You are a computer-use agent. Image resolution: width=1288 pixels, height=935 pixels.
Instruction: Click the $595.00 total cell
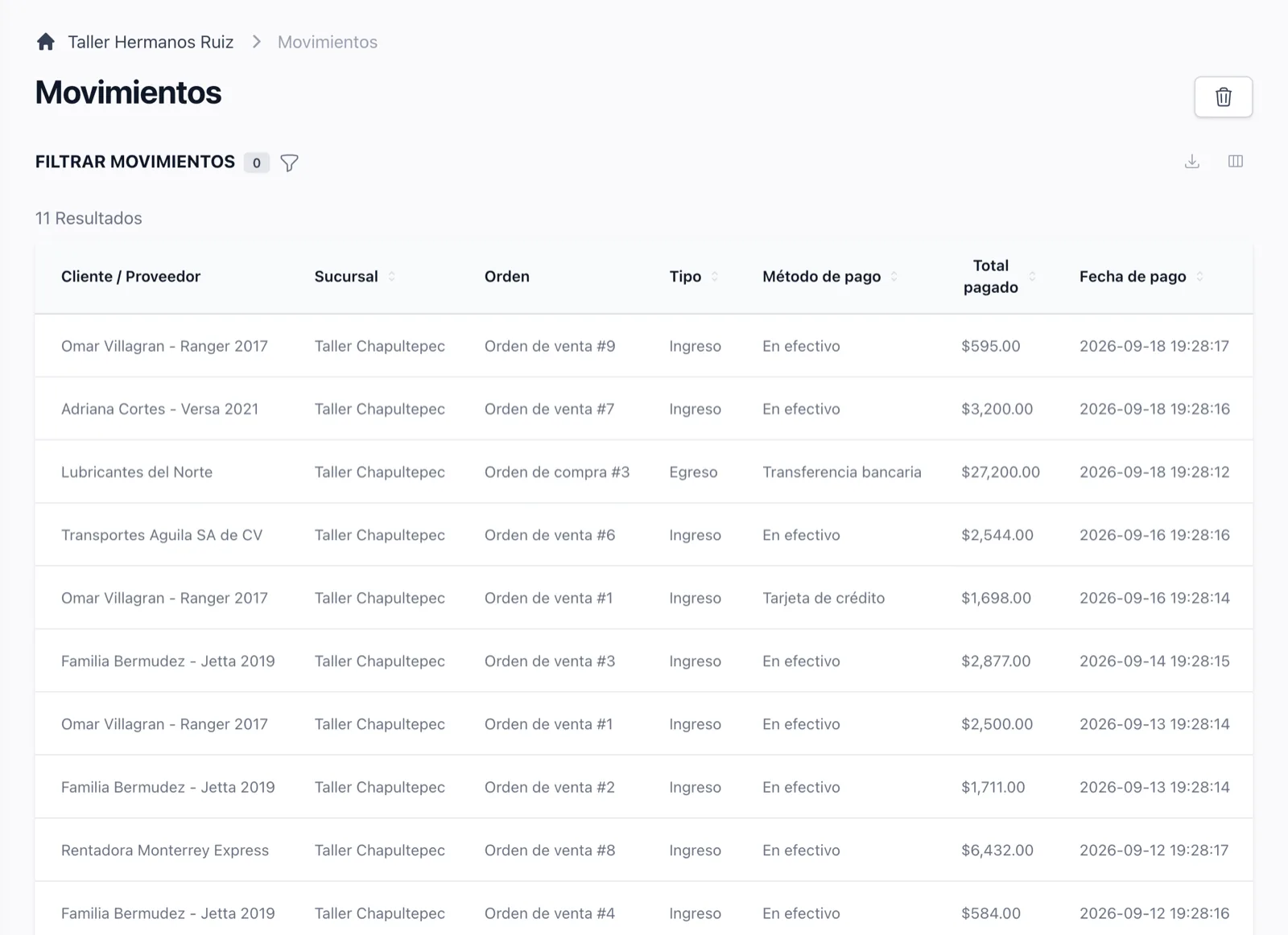pos(991,346)
